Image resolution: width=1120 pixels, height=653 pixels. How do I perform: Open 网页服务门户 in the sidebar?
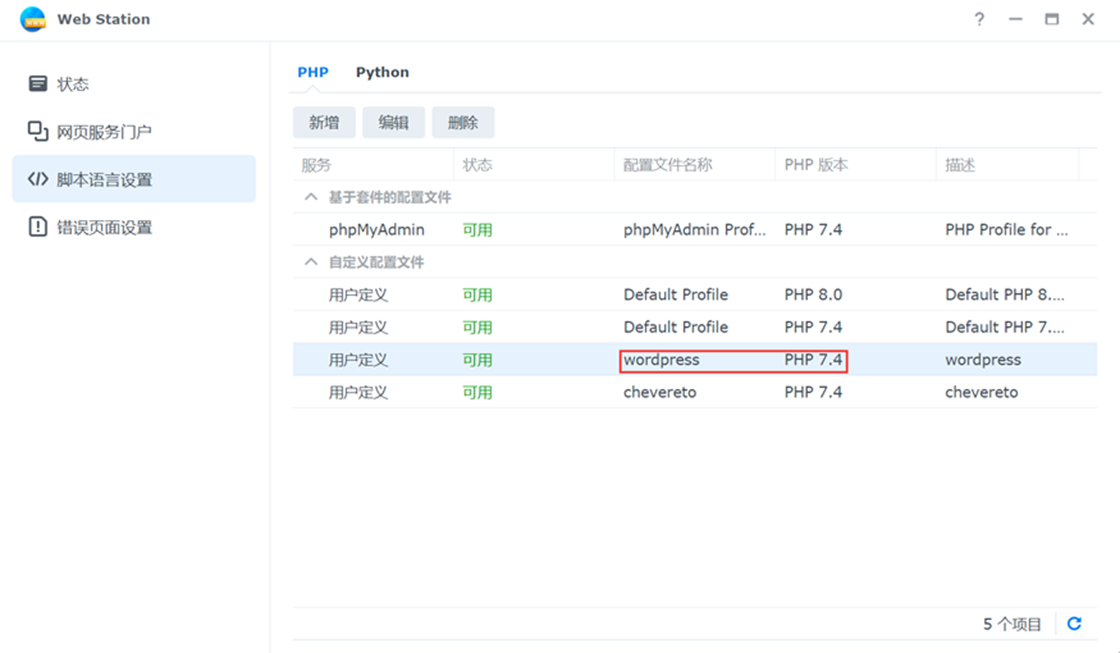pos(134,131)
